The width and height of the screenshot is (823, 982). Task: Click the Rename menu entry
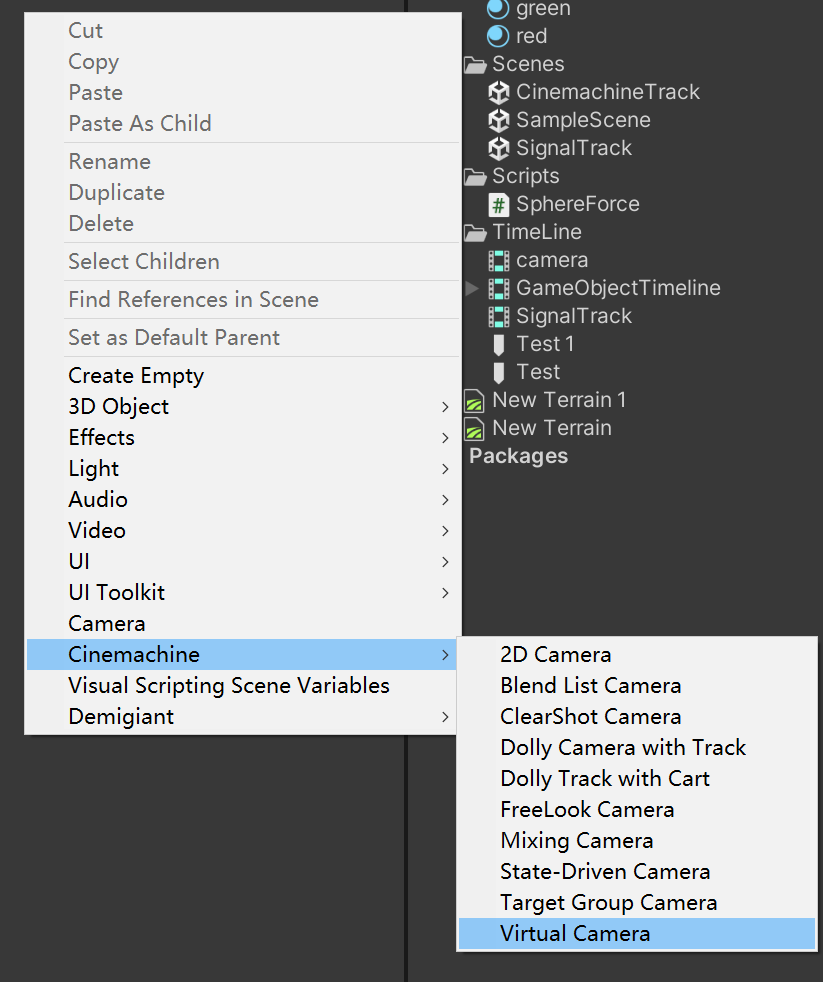[x=243, y=162]
